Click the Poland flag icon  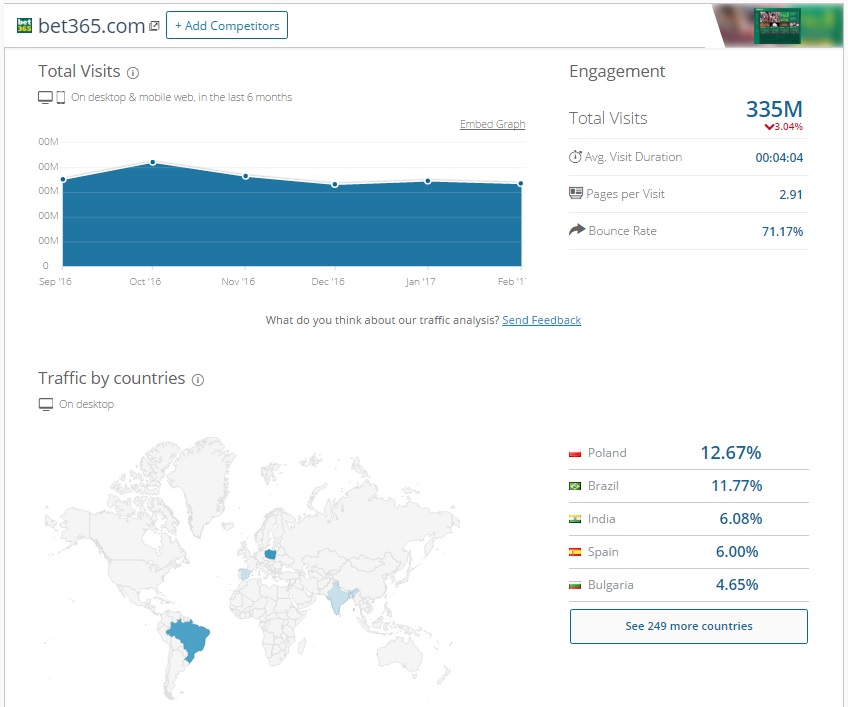coord(575,453)
